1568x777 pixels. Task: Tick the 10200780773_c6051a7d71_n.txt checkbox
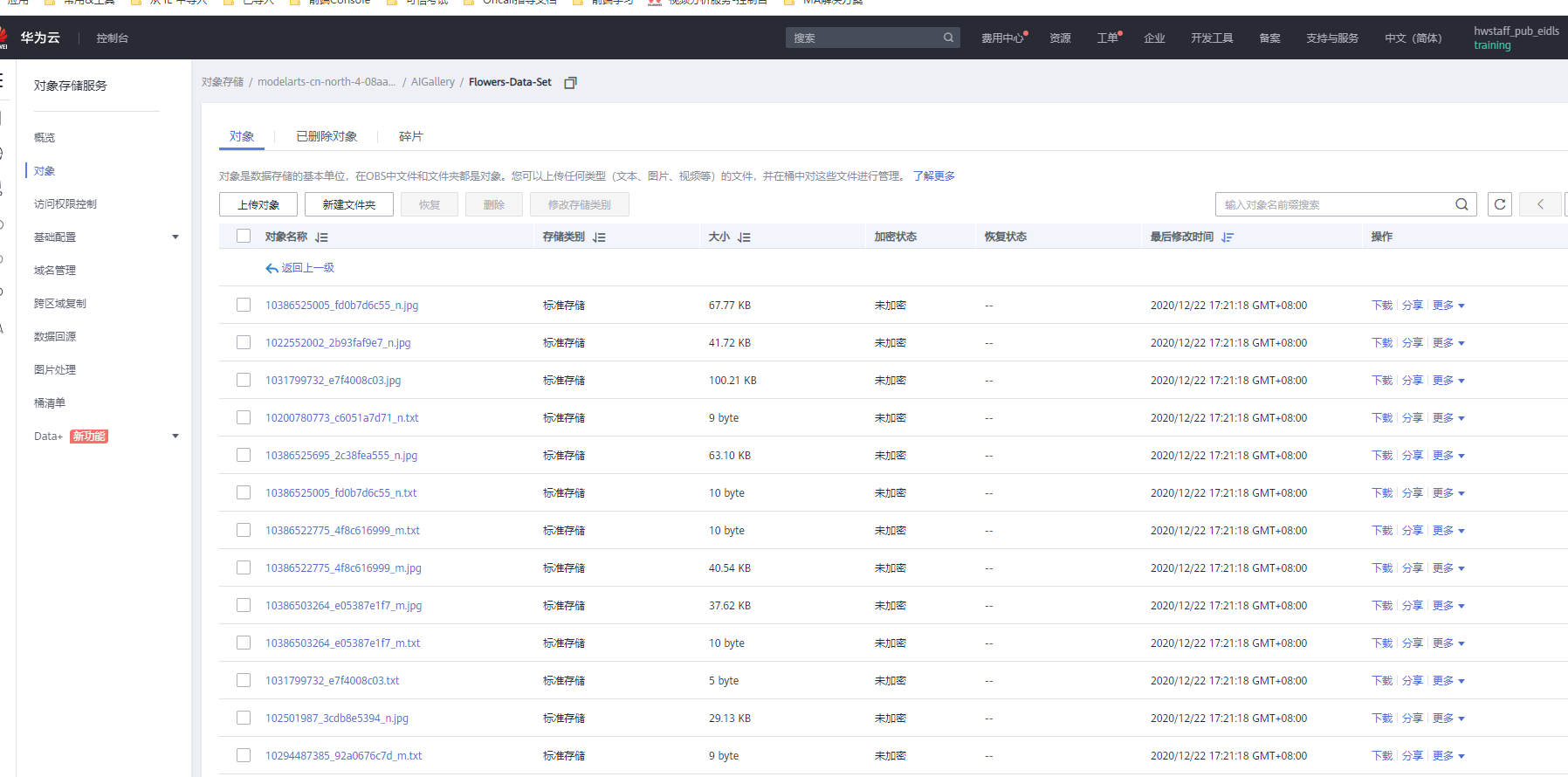[244, 417]
